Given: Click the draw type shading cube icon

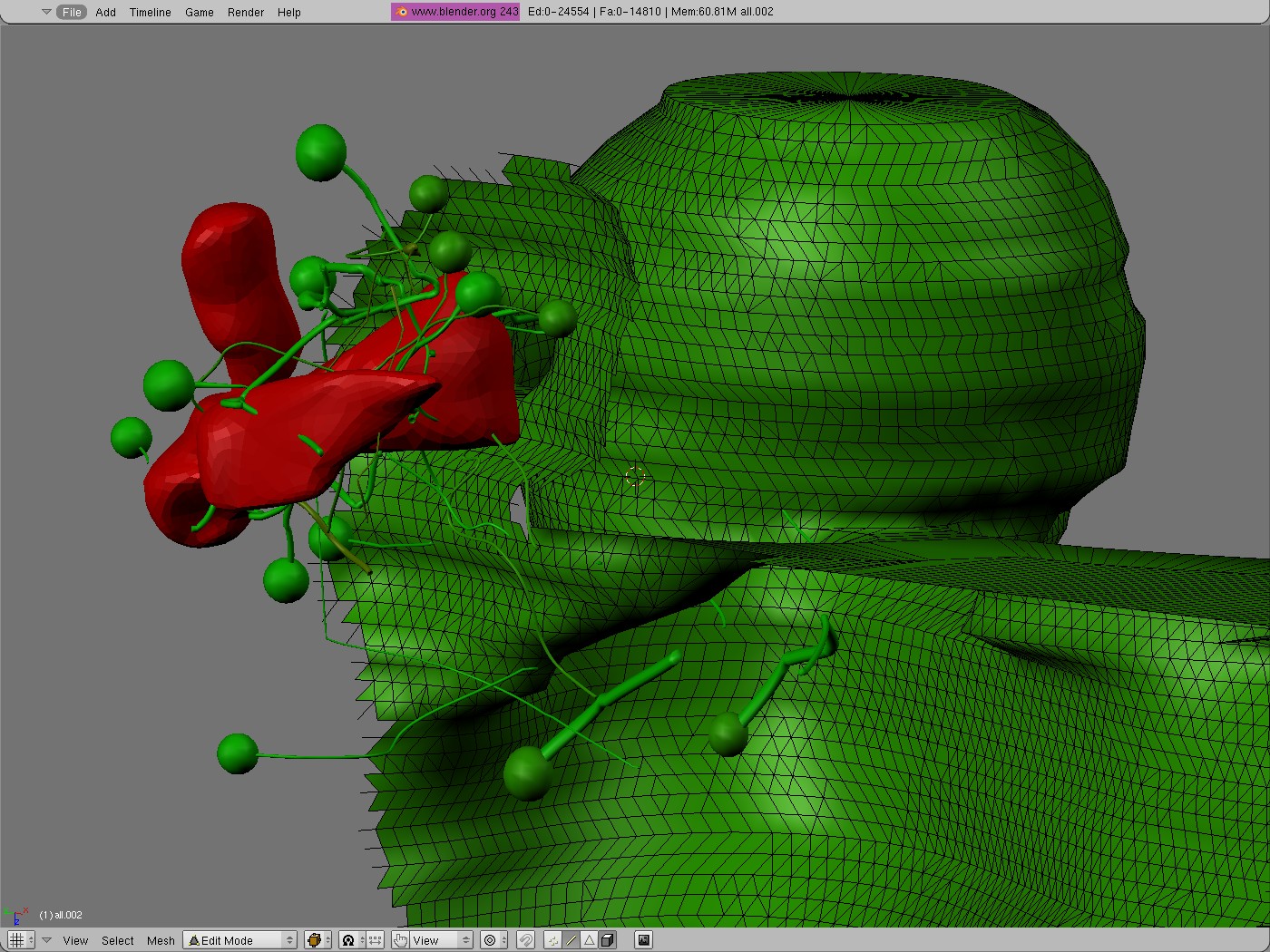Looking at the screenshot, I should click(314, 940).
